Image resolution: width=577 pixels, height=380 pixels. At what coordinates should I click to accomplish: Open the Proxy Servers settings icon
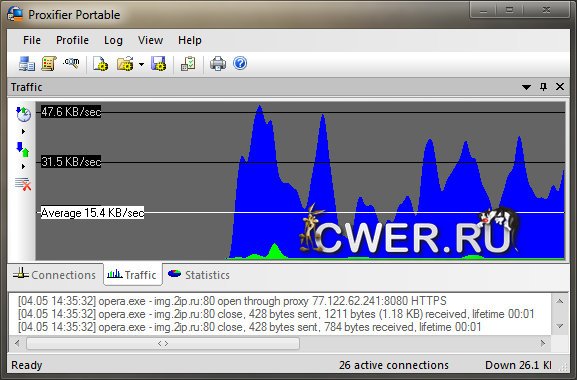point(27,64)
